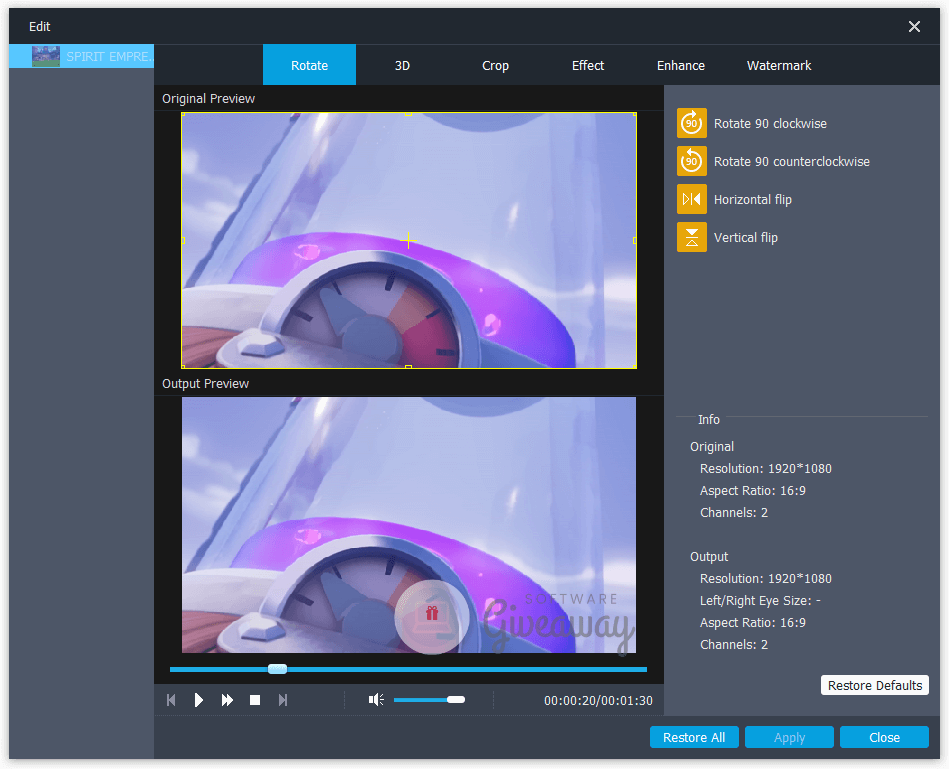This screenshot has height=769, width=949.
Task: Click the 00:00:20/00:01:30 time display
Action: point(598,701)
